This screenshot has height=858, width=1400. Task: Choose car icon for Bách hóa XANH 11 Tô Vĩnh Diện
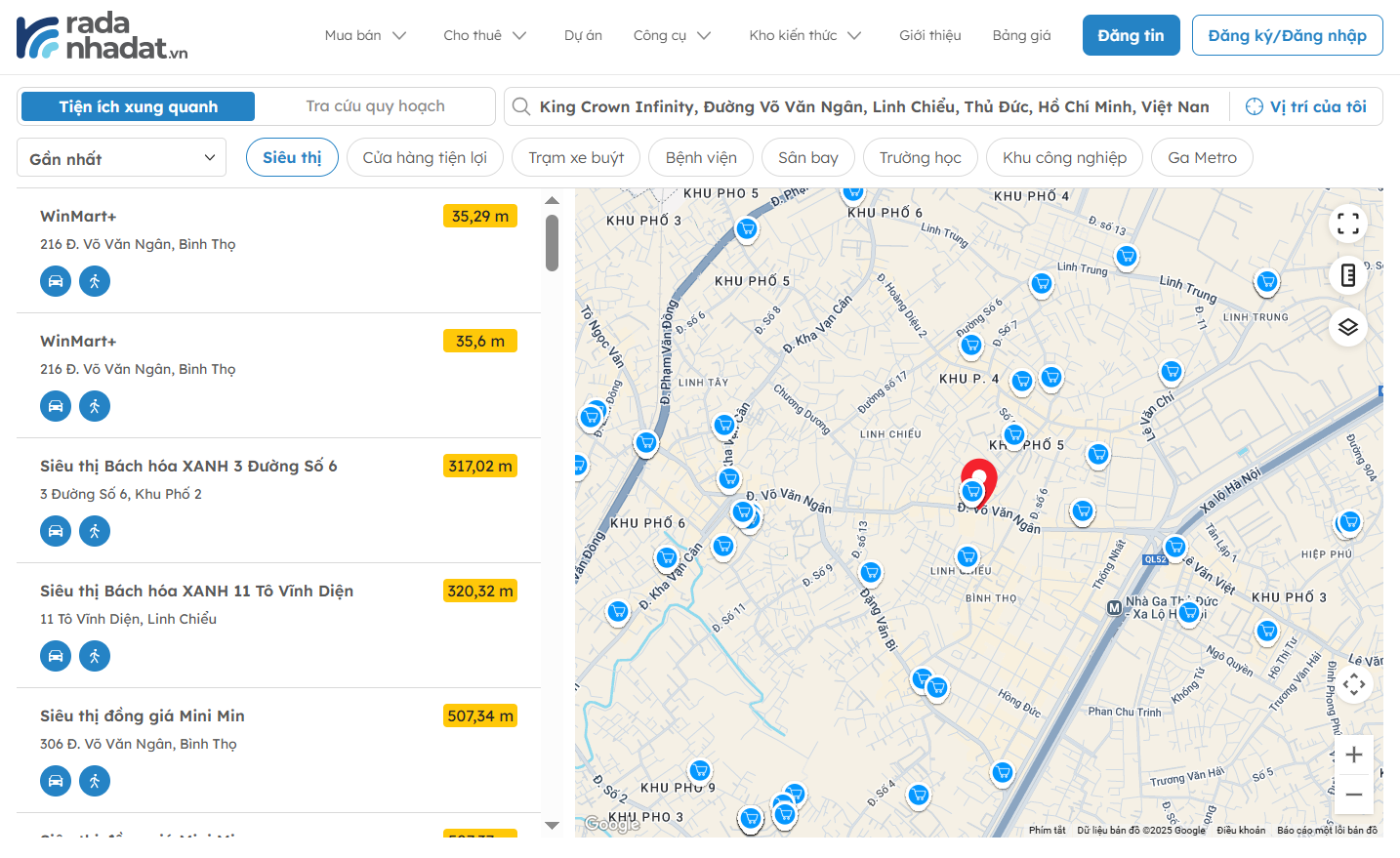(56, 656)
